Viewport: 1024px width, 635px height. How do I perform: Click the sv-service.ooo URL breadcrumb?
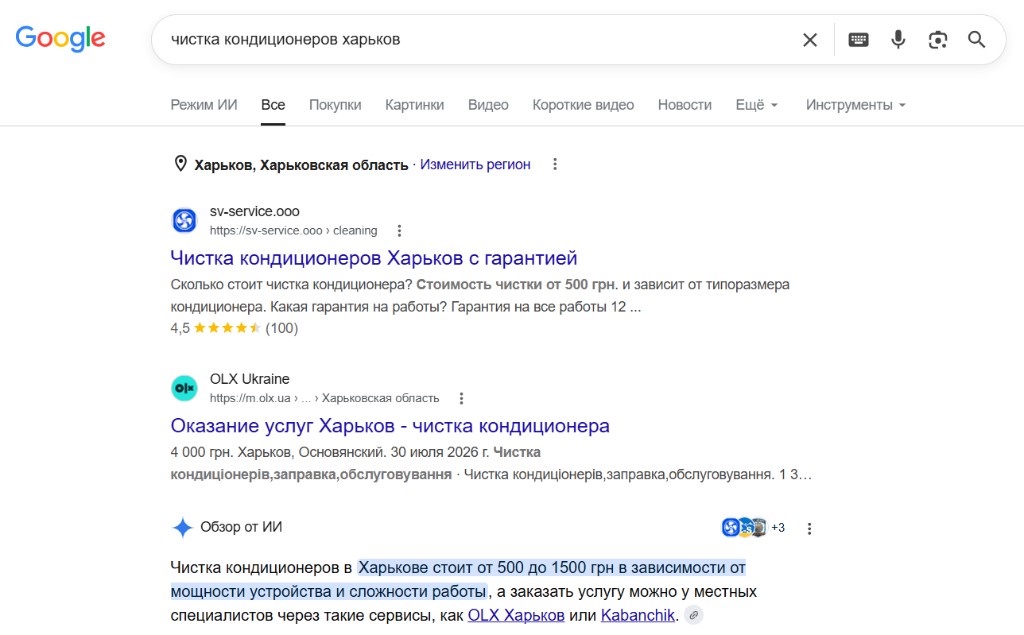(293, 231)
